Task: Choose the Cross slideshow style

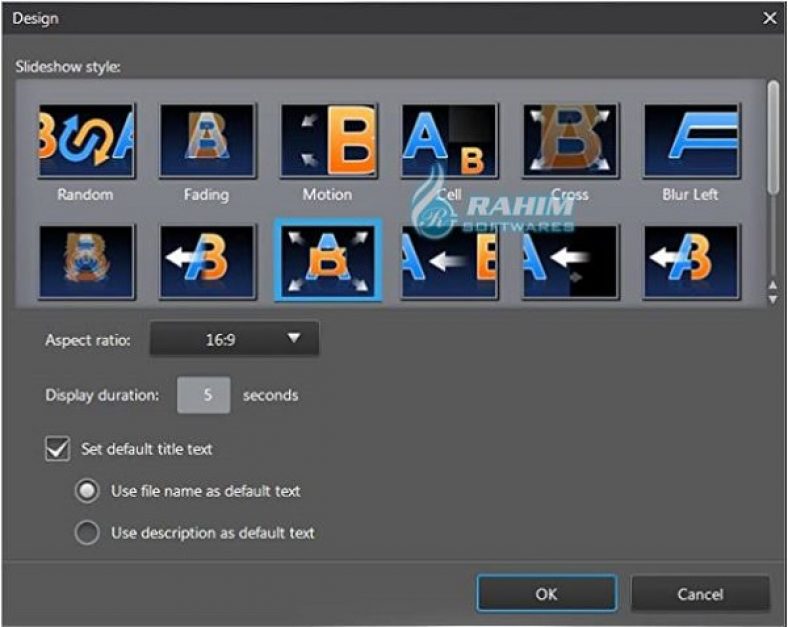Action: coord(570,141)
